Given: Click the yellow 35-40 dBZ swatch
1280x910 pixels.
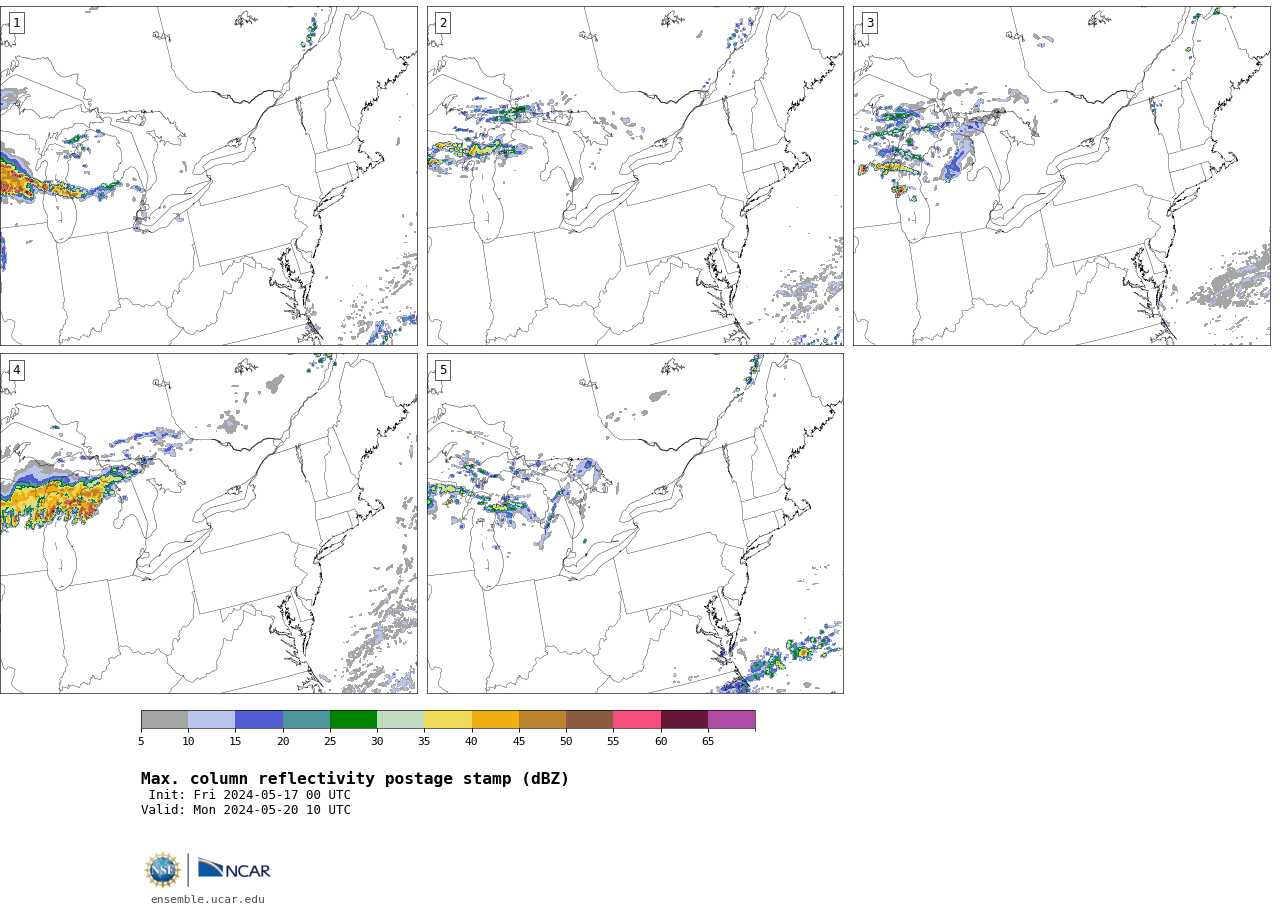Looking at the screenshot, I should [448, 720].
